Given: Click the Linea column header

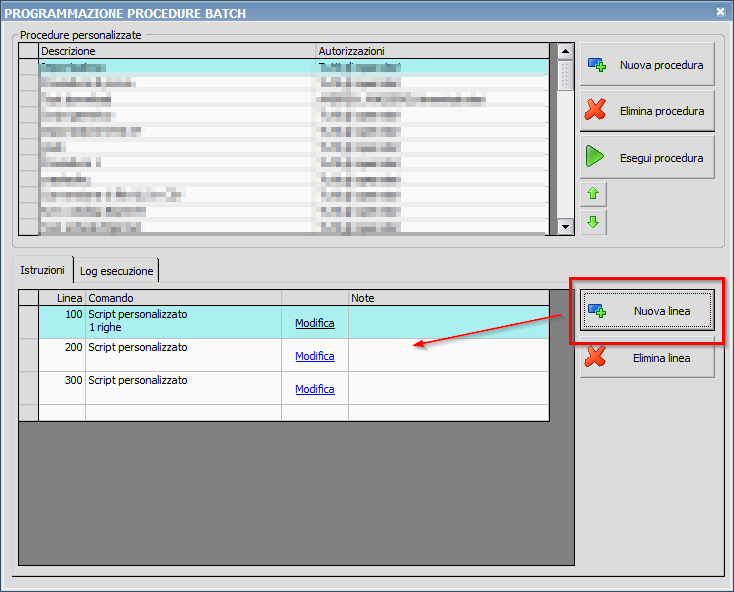Looking at the screenshot, I should click(62, 298).
